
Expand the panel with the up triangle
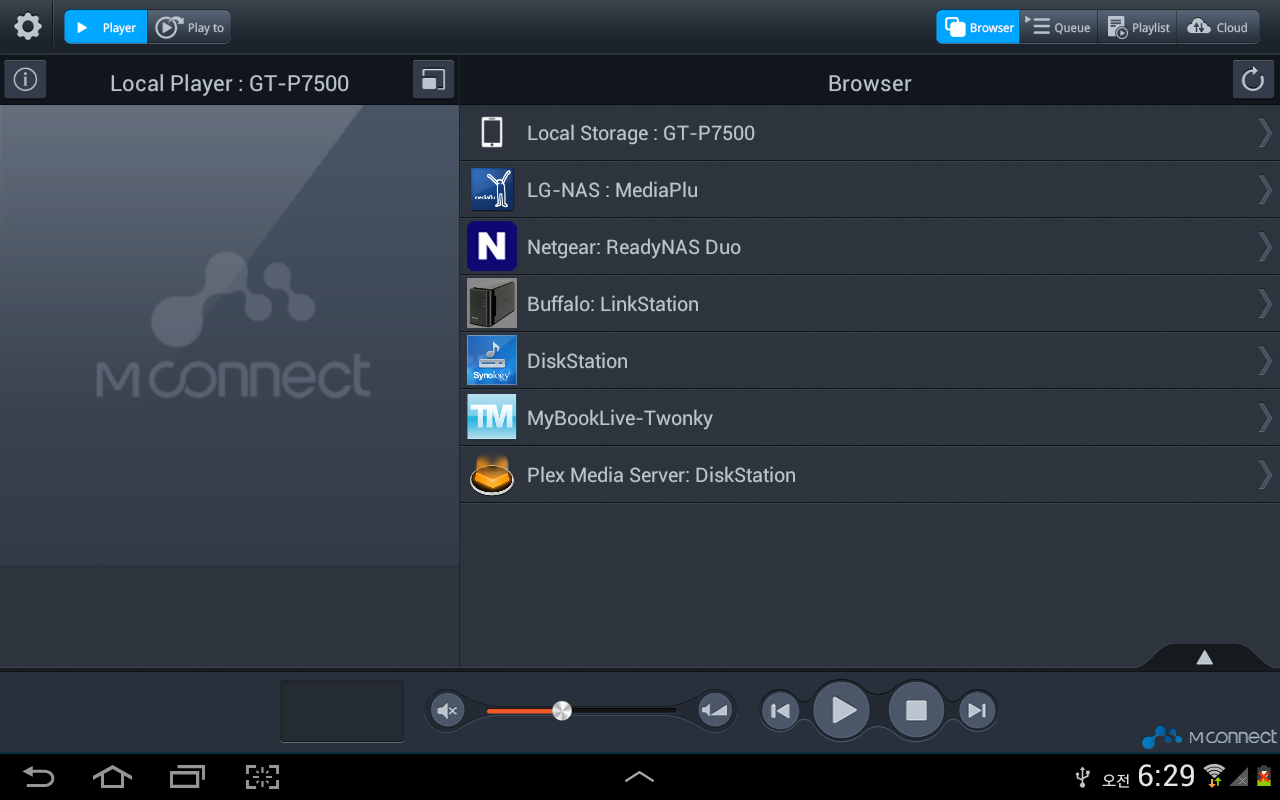click(x=1205, y=657)
